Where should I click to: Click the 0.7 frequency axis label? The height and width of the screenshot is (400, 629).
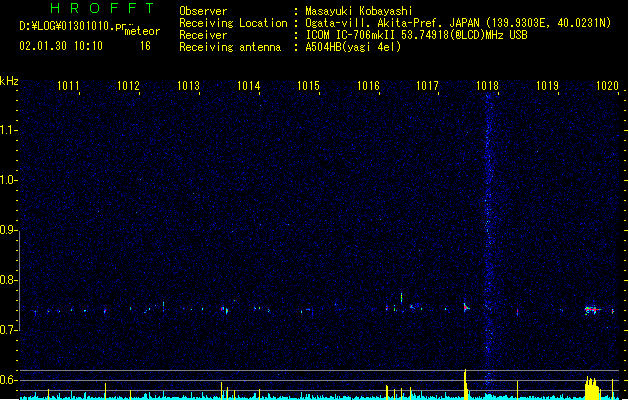pos(8,330)
